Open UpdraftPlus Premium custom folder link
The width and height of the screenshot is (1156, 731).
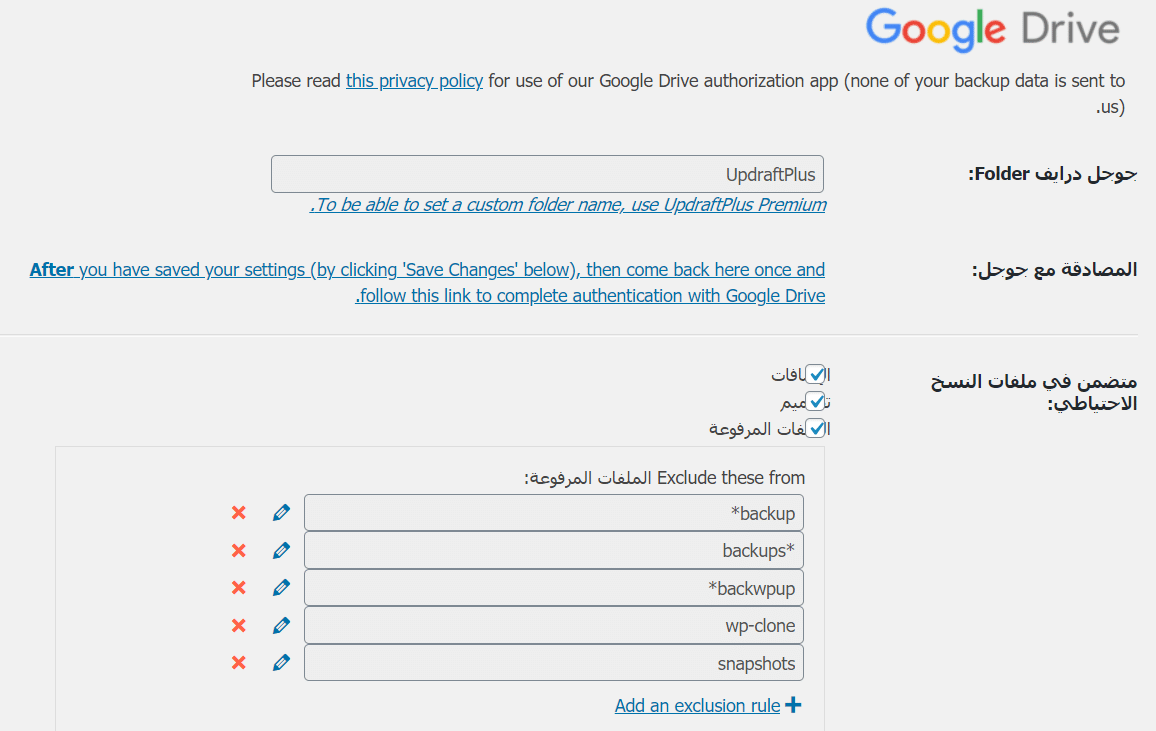coord(570,205)
